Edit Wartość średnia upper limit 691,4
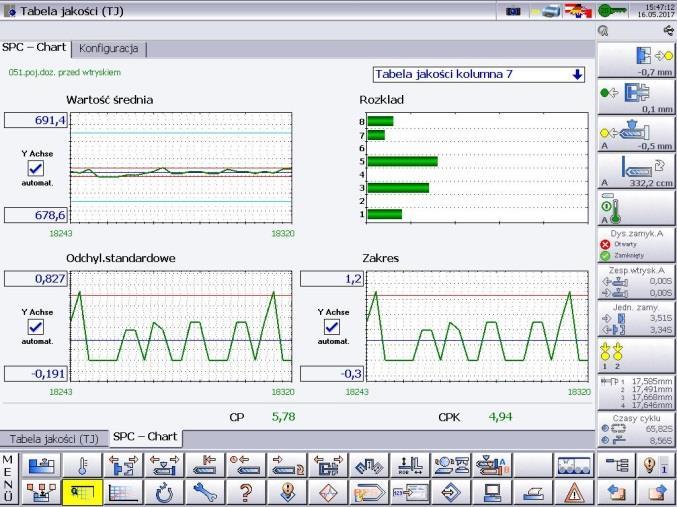 [x=36, y=120]
